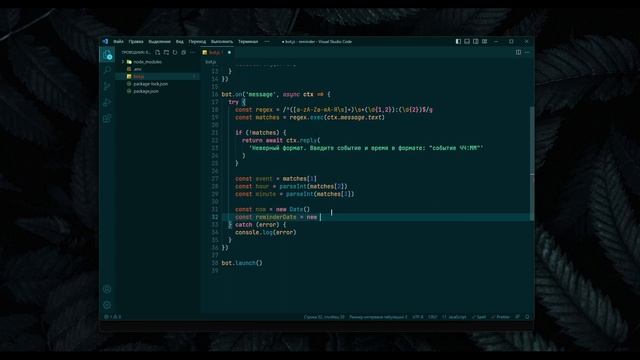Create a new file in Explorer
The image size is (640, 360).
tap(158, 52)
